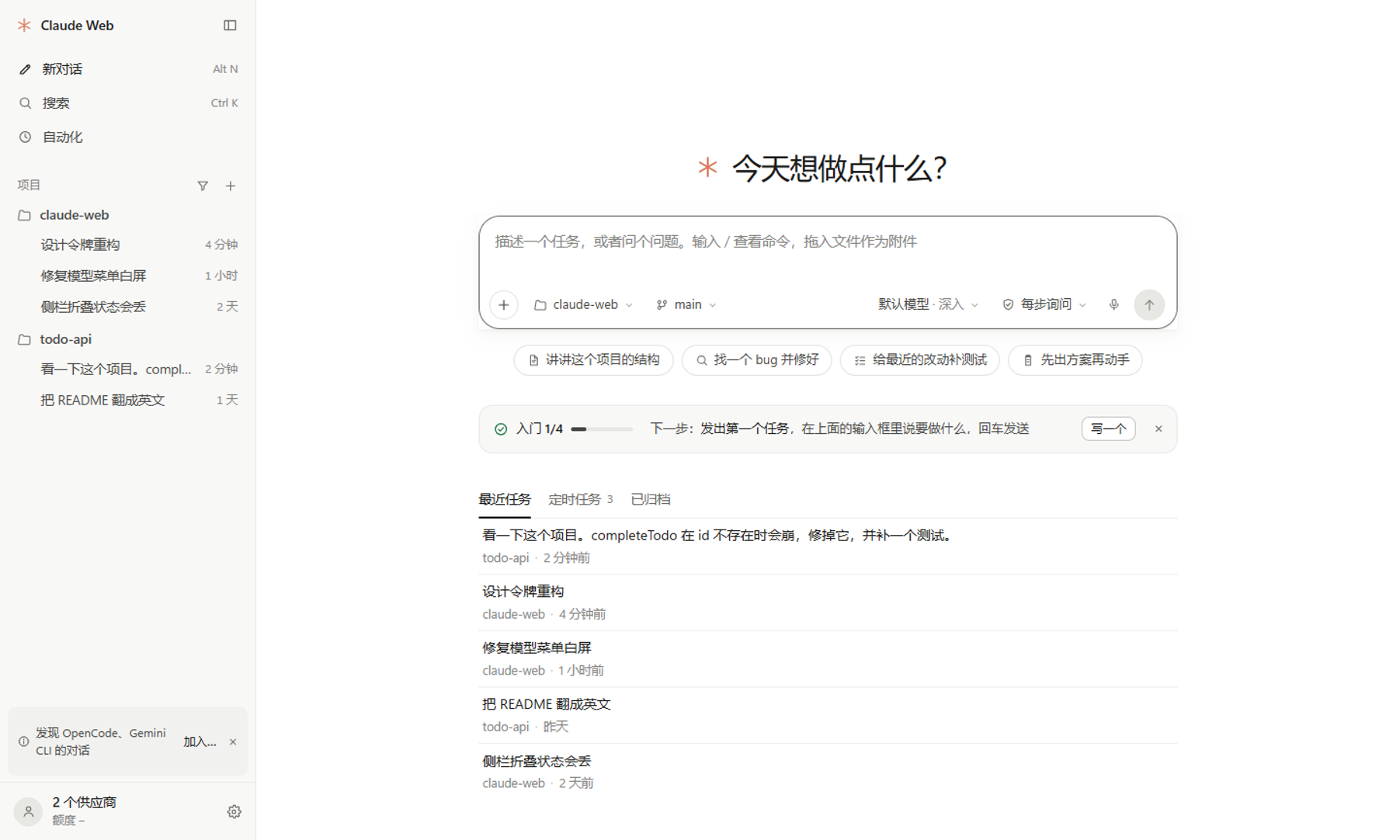The image size is (1400, 840).
Task: Add a new project with plus icon
Action: (231, 186)
